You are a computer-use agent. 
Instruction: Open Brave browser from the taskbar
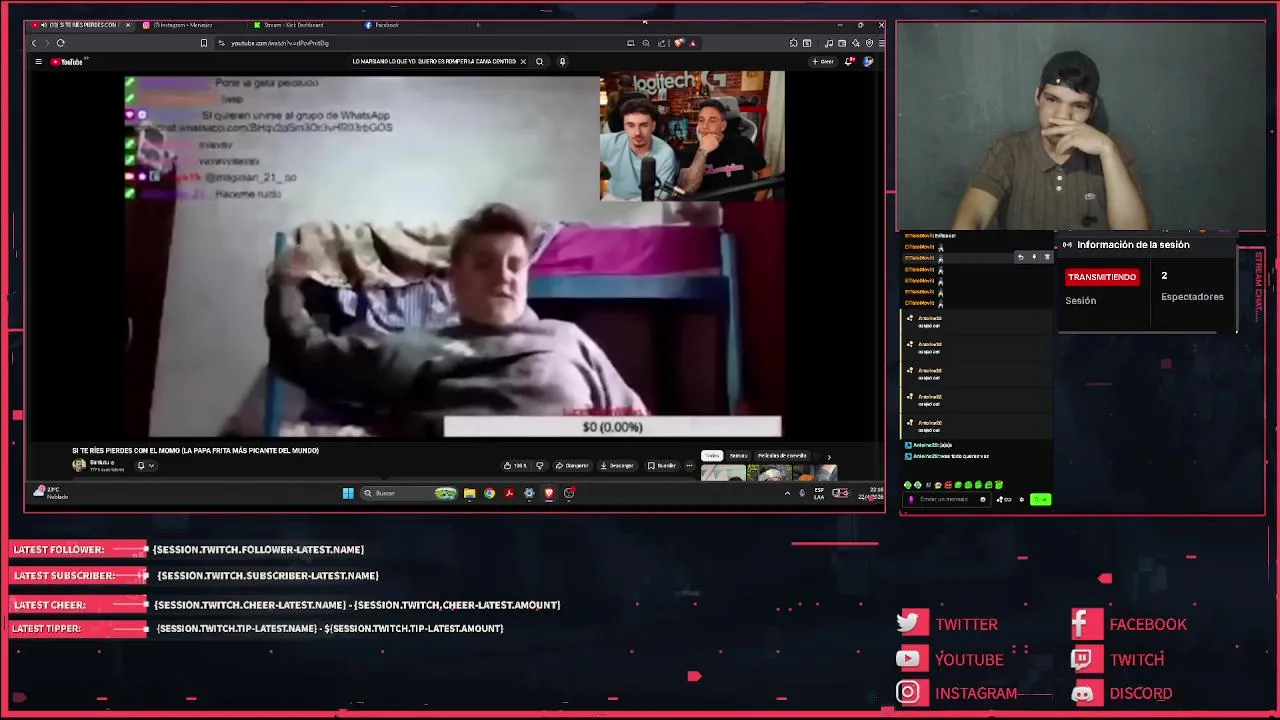click(x=549, y=493)
